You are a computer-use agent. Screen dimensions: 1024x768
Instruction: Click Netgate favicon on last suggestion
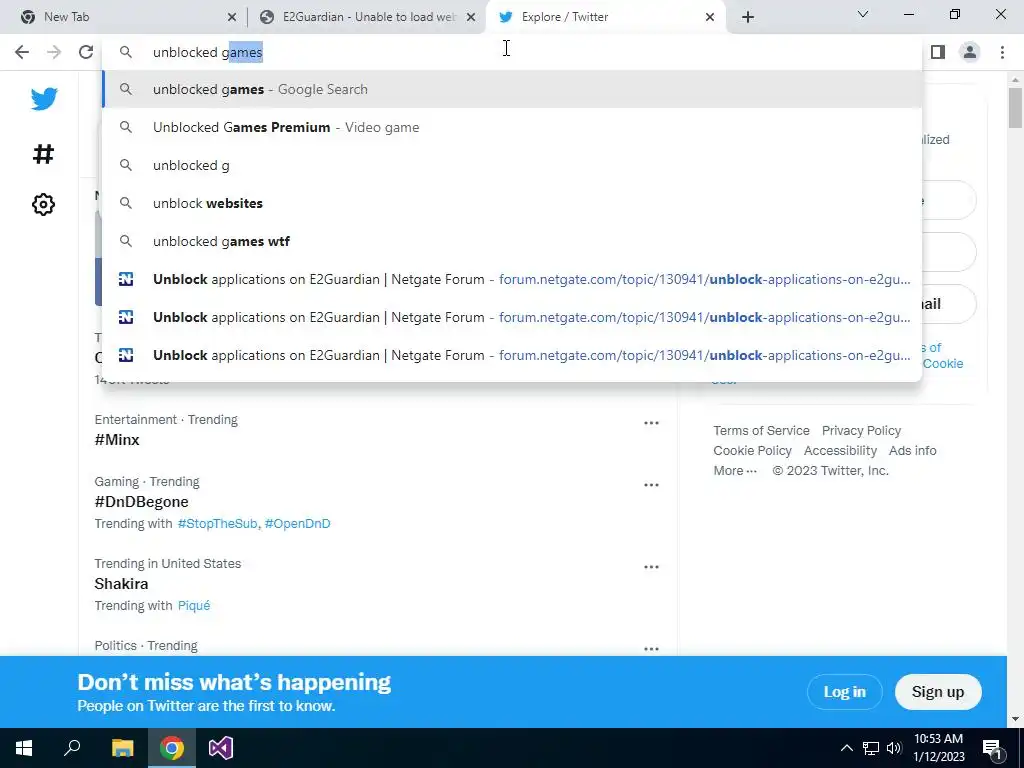point(126,355)
